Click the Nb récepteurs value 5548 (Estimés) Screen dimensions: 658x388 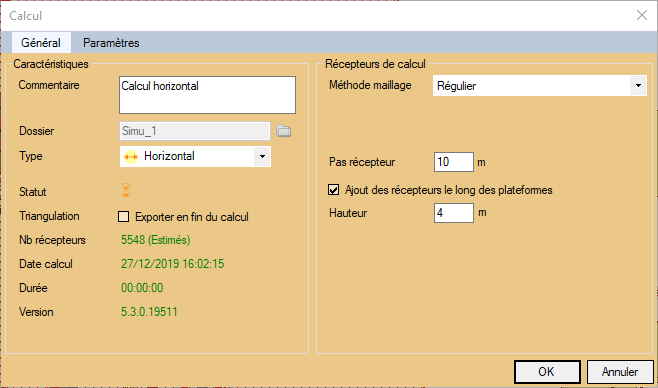[x=156, y=240]
